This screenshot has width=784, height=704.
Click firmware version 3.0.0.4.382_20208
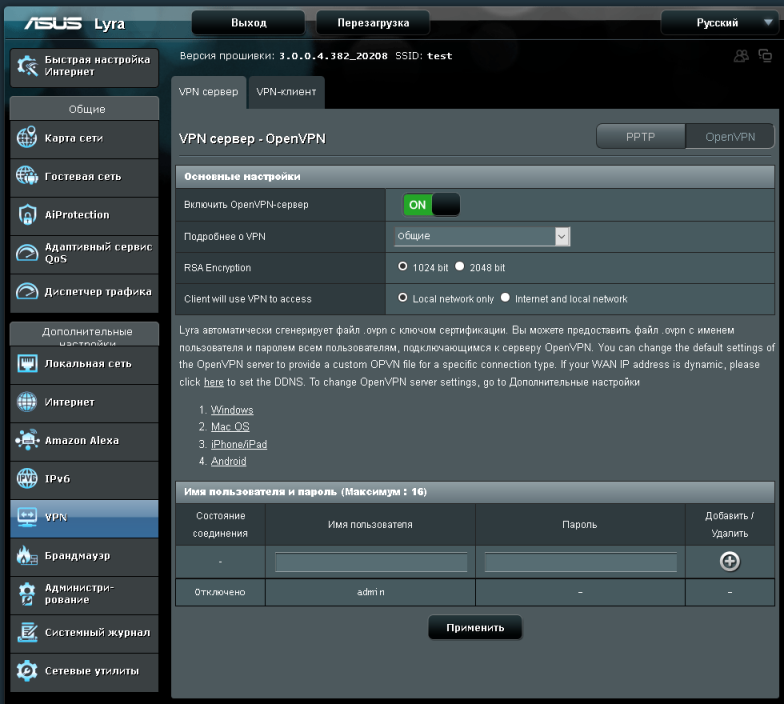click(333, 56)
